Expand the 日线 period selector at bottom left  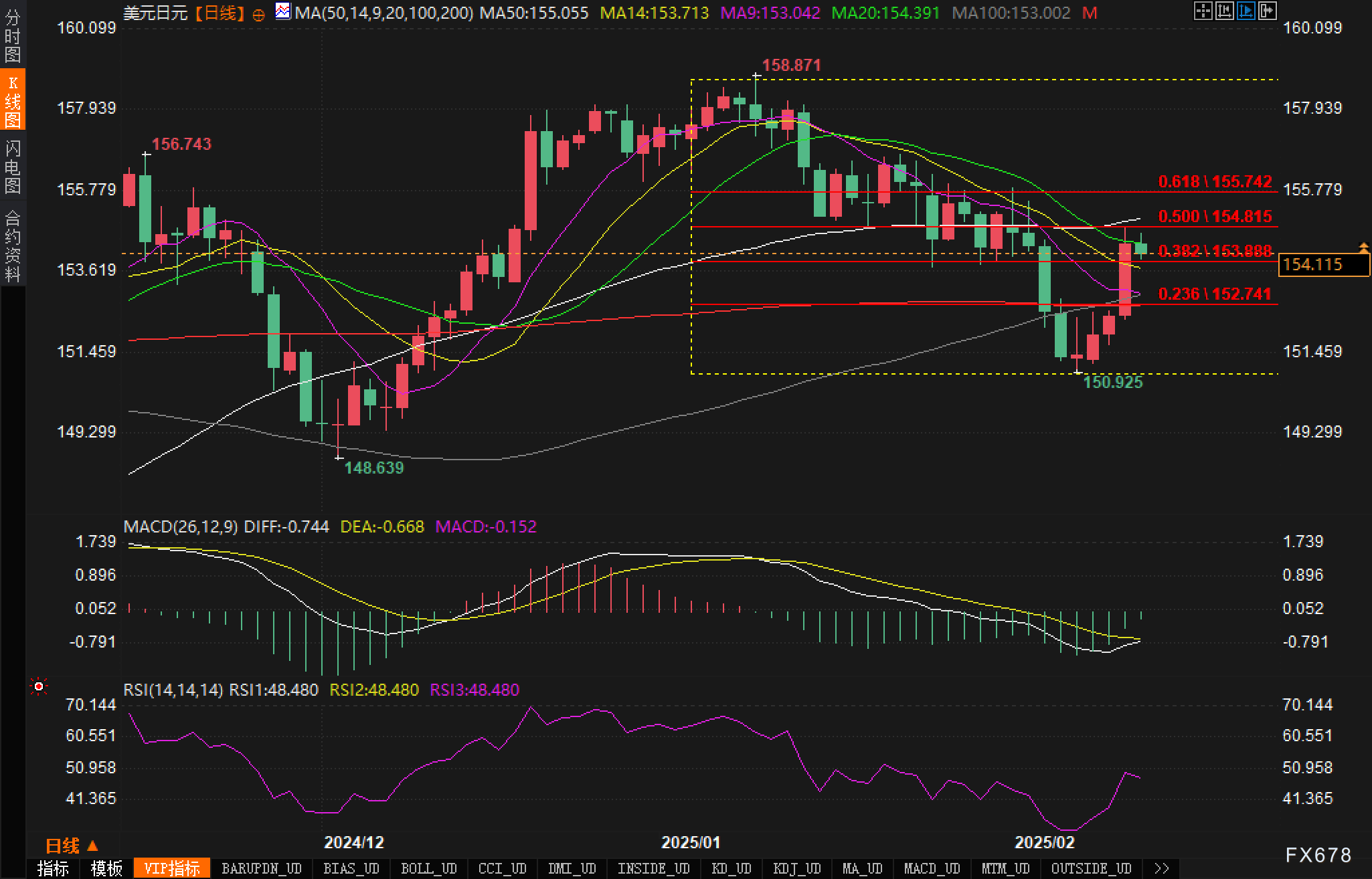click(72, 846)
